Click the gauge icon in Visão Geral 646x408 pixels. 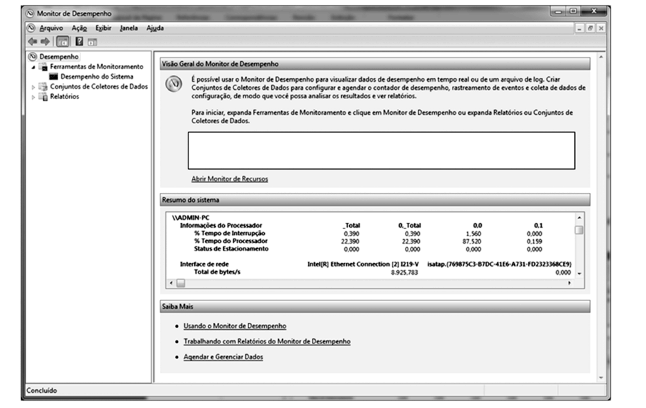[x=174, y=84]
